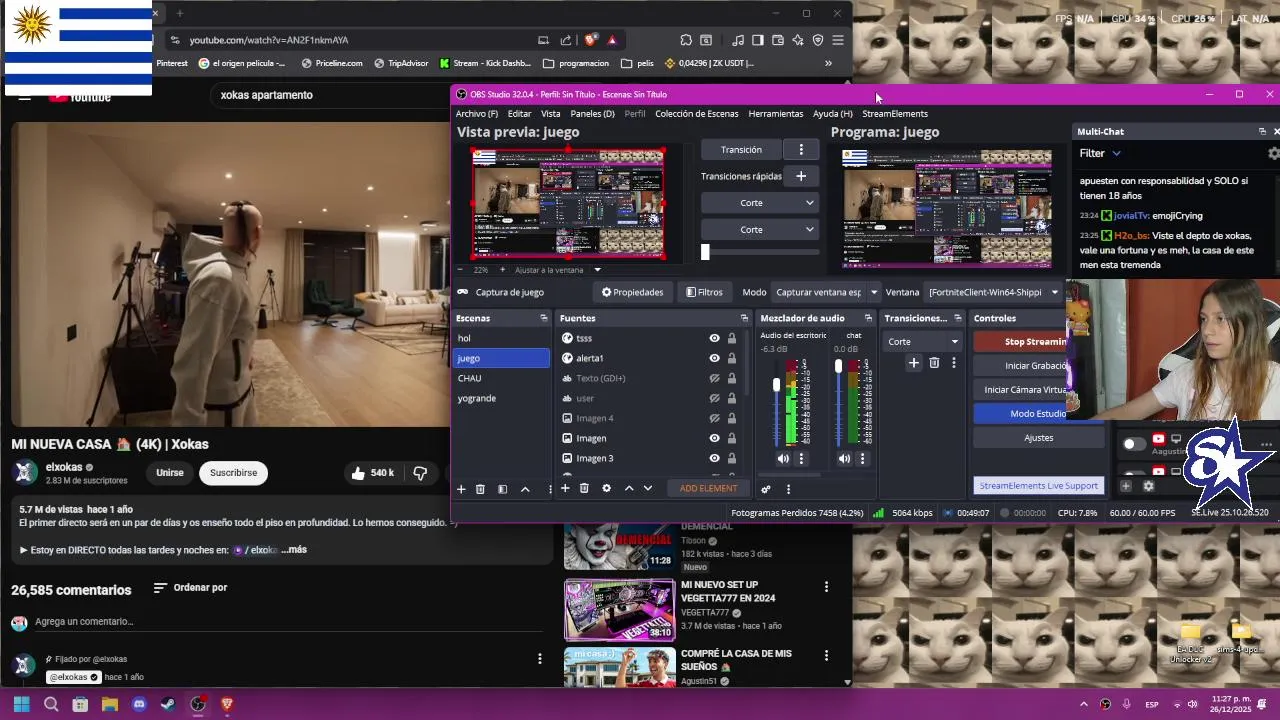Screen dimensions: 1280x720
Task: Open the Paneles (D) menu in OBS
Action: (592, 114)
